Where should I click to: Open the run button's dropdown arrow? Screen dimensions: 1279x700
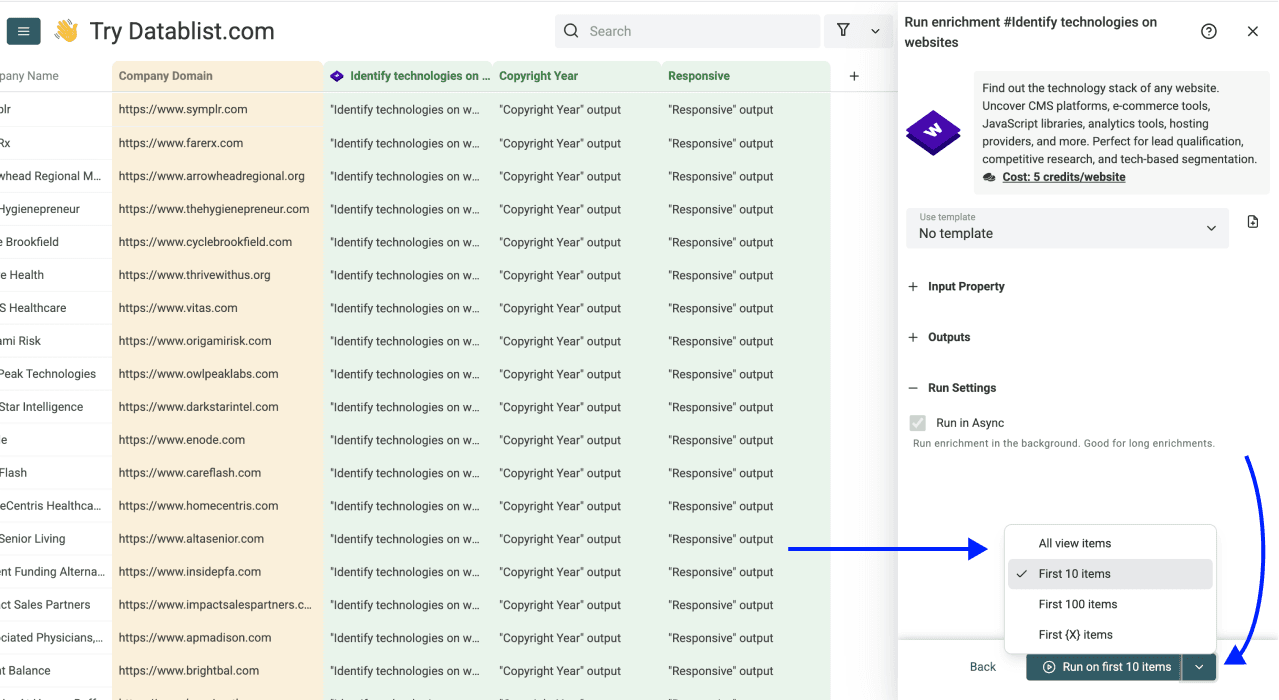coord(1198,667)
